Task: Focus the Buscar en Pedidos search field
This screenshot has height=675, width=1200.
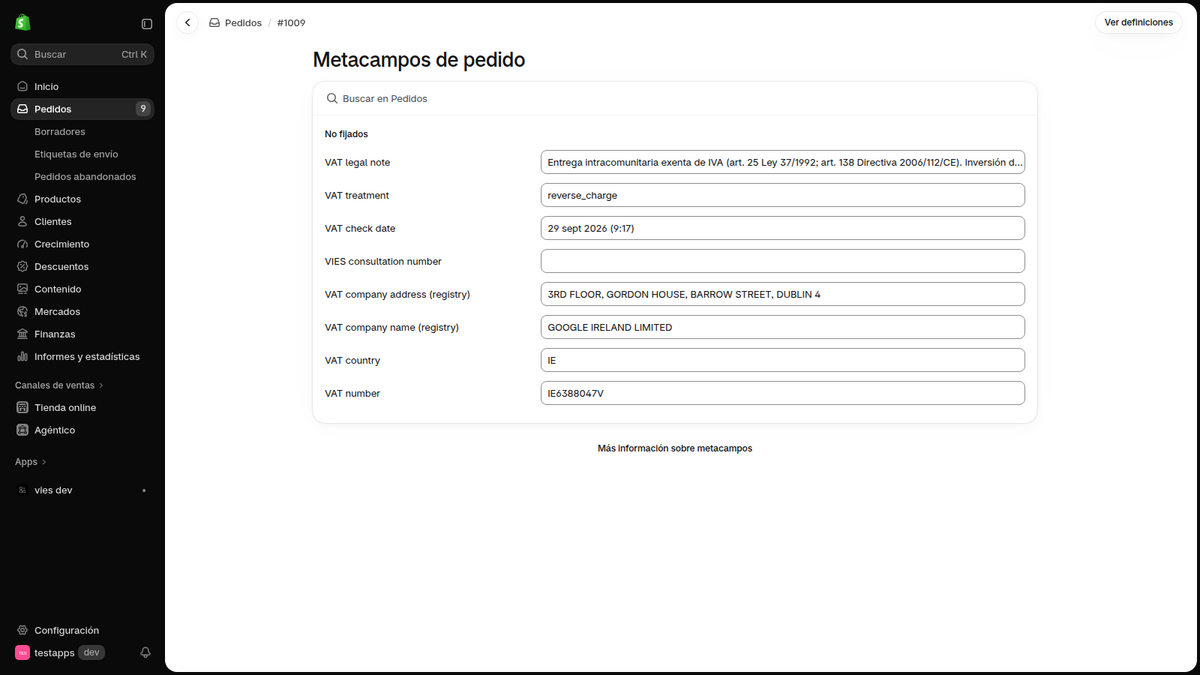Action: pyautogui.click(x=675, y=99)
